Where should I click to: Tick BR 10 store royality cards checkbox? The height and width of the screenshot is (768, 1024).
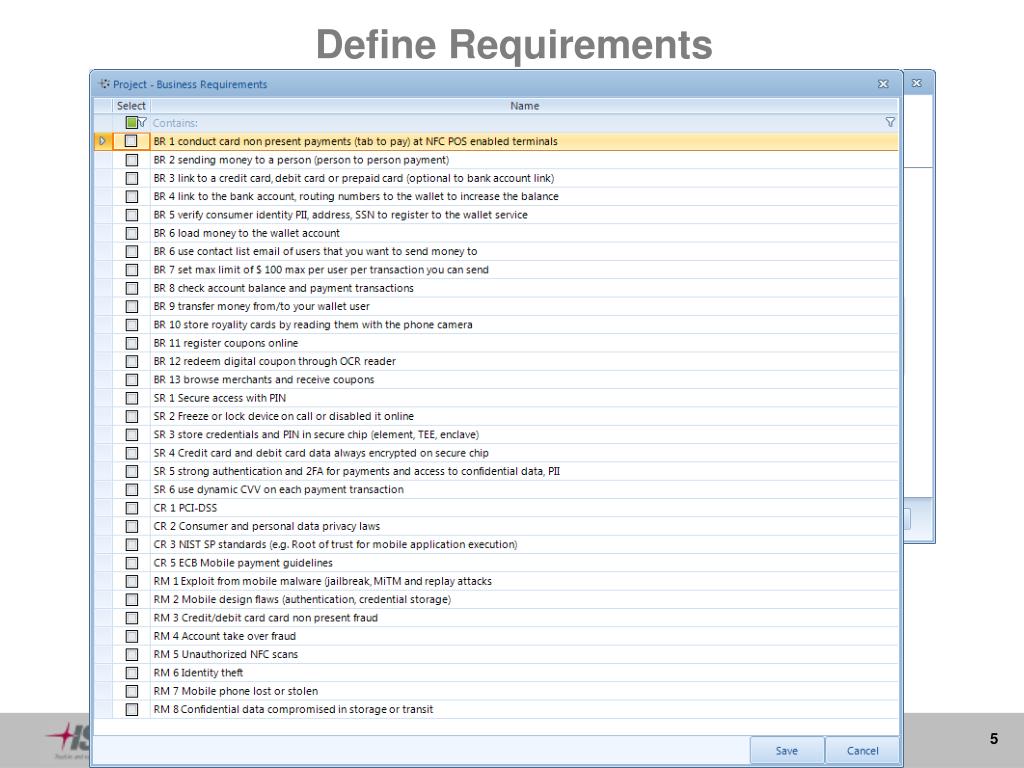(132, 325)
